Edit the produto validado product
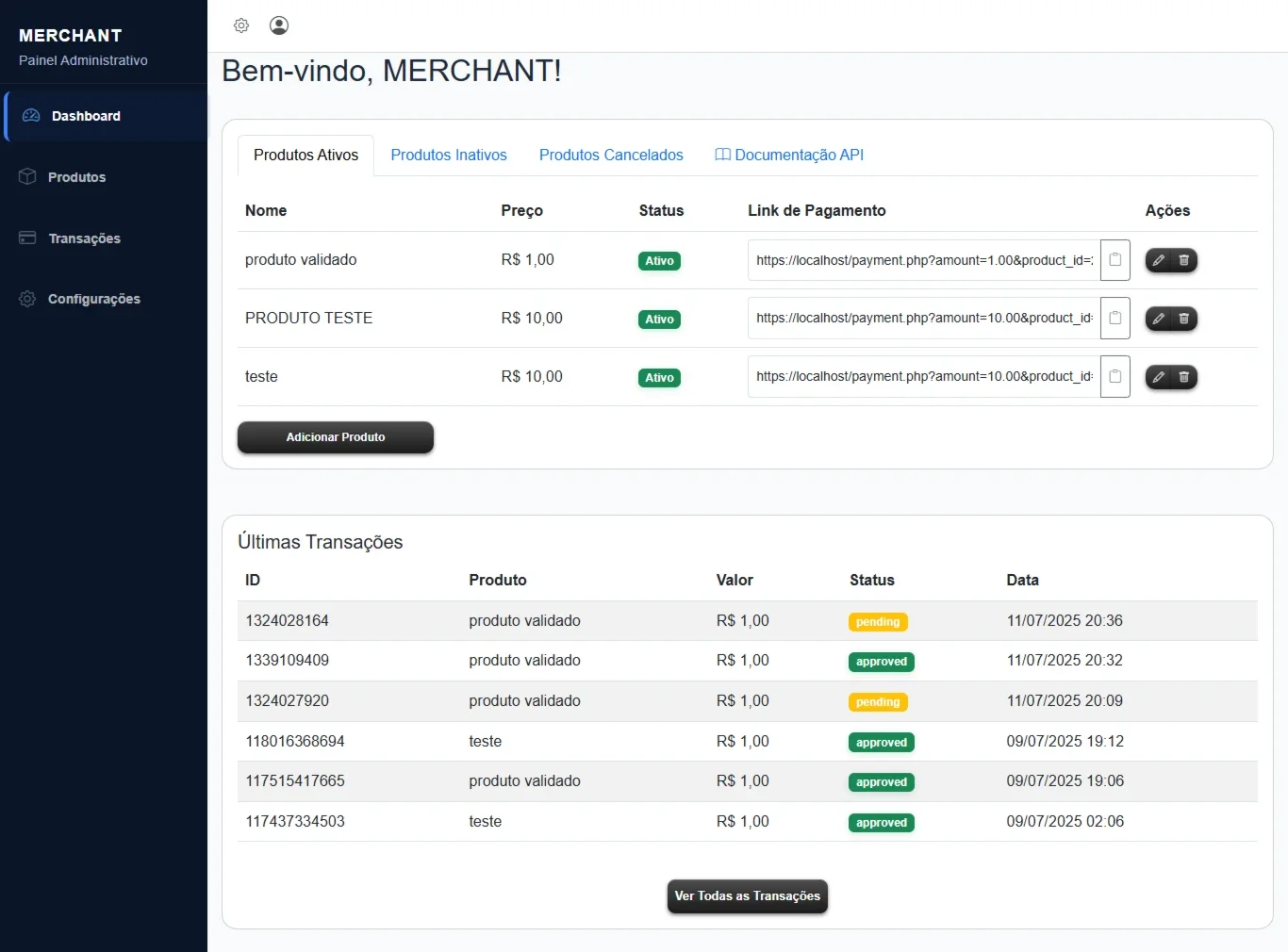Viewport: 1288px width, 952px height. pyautogui.click(x=1159, y=260)
